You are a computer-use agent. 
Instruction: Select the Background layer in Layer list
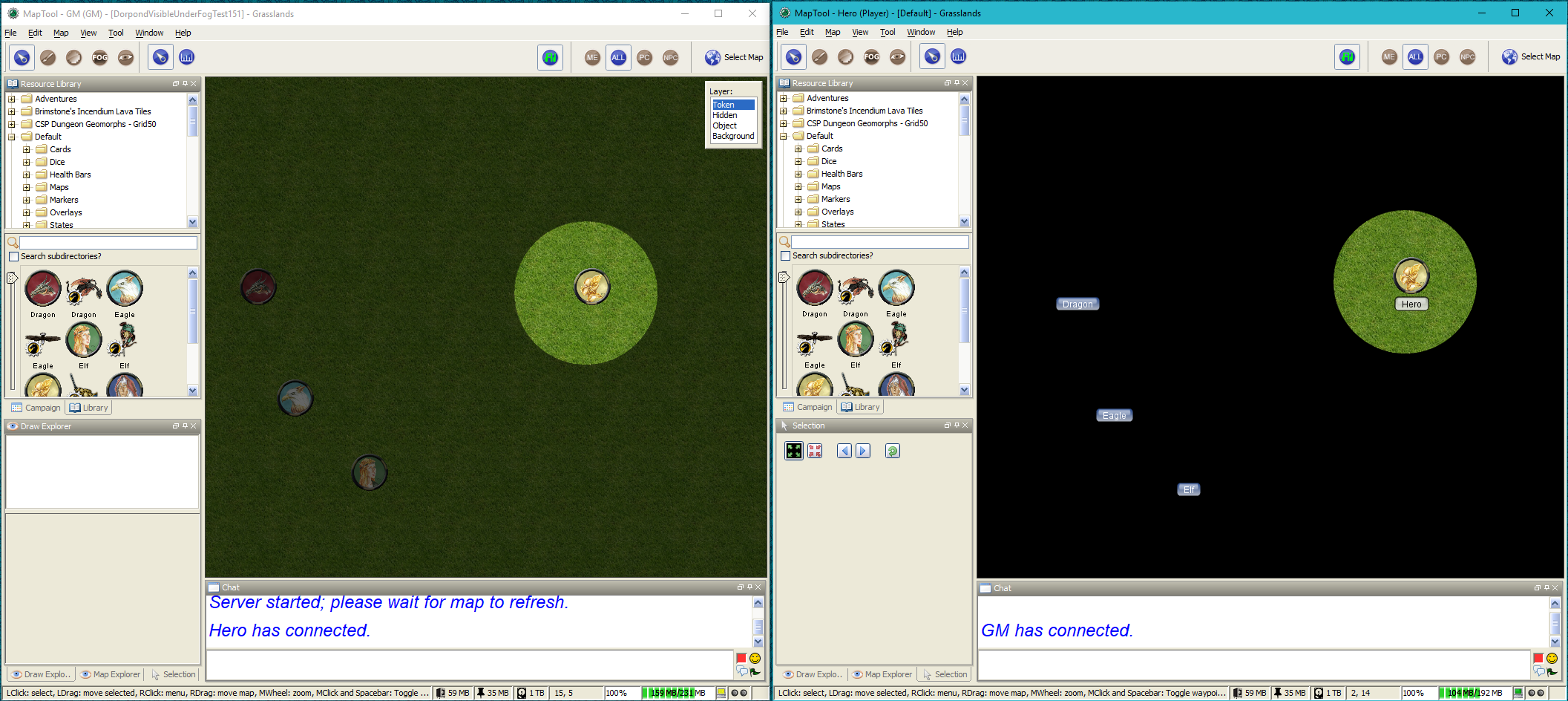[x=733, y=136]
